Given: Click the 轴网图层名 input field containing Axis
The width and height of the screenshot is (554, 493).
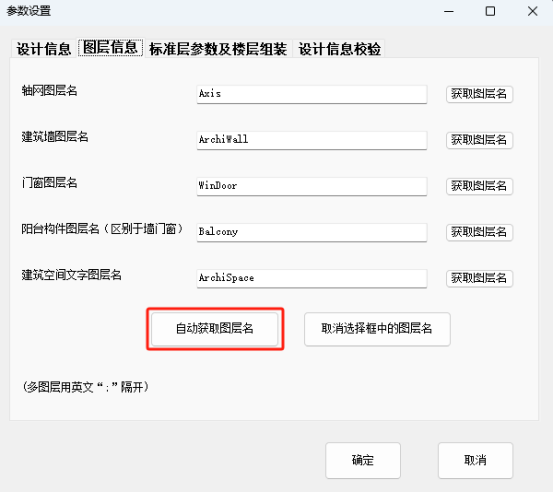Looking at the screenshot, I should 312,94.
